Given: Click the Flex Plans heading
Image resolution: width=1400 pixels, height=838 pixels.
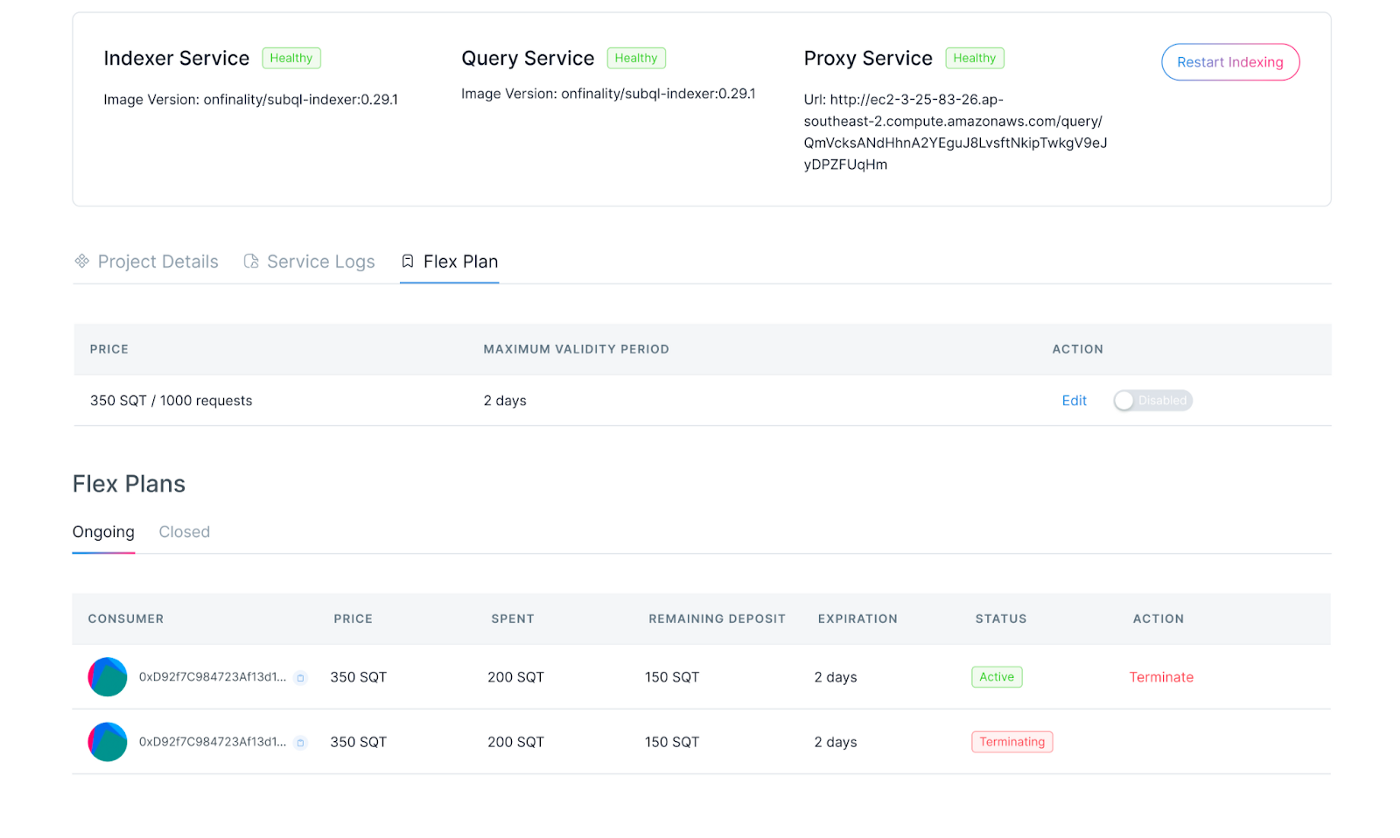Looking at the screenshot, I should pos(129,484).
